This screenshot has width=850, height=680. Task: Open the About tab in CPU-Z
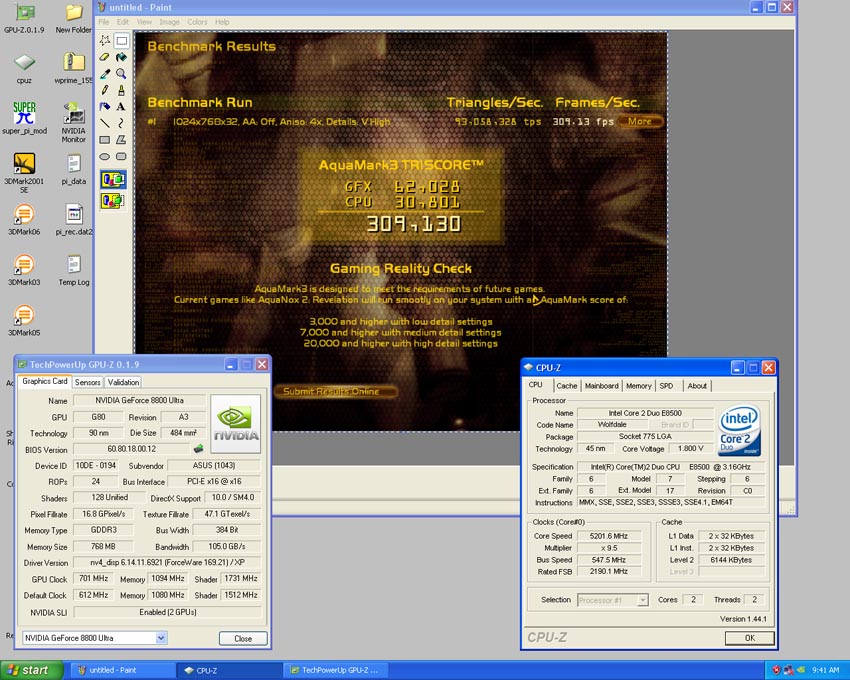pos(697,386)
